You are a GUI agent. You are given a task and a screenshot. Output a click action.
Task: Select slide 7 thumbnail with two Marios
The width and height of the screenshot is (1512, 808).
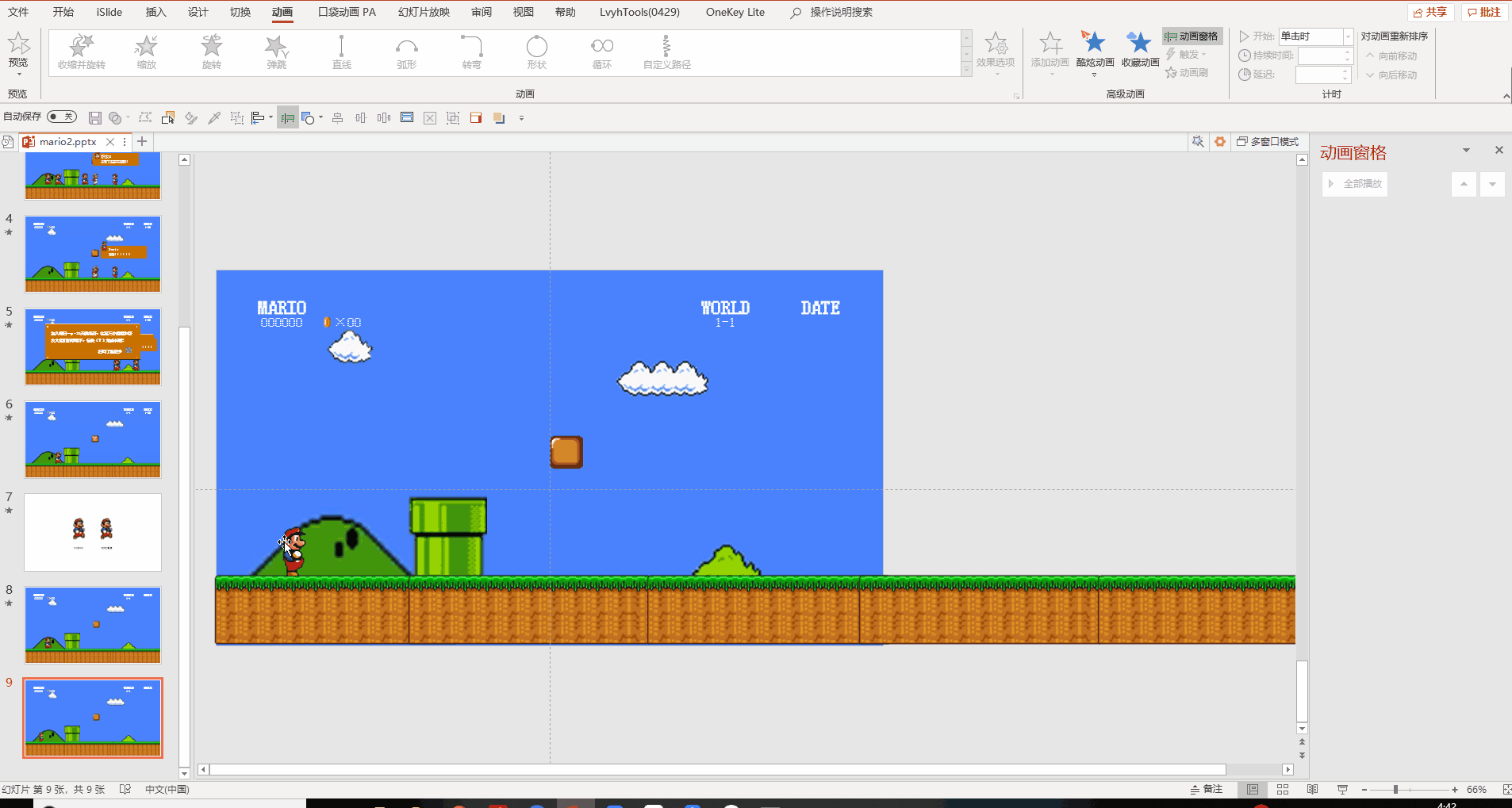tap(93, 532)
